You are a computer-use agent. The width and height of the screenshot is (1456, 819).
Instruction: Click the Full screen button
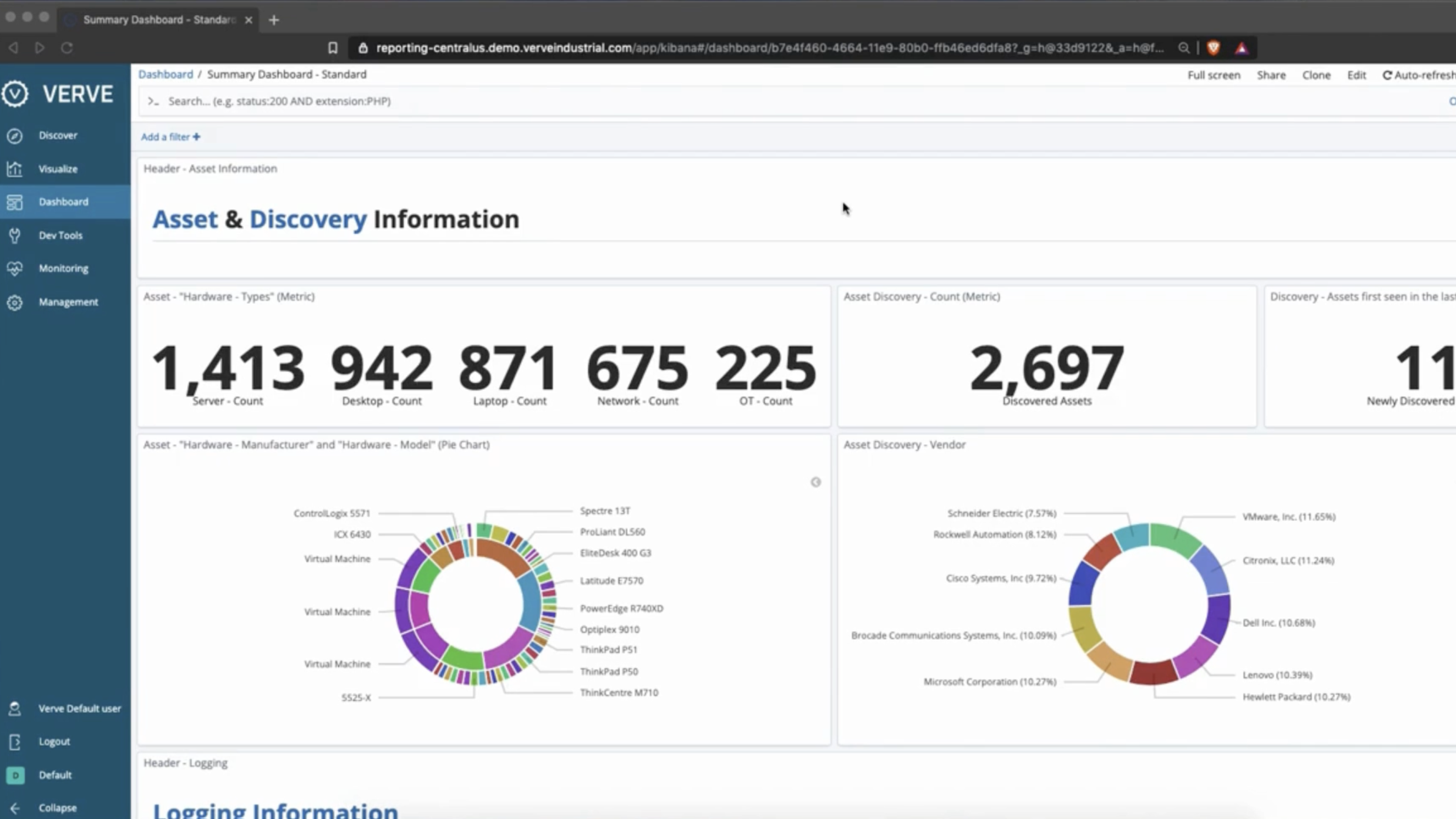tap(1214, 75)
